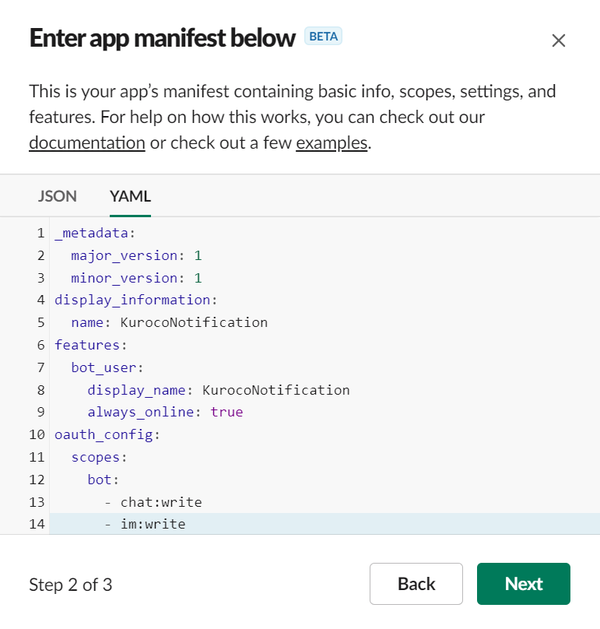The height and width of the screenshot is (629, 600).
Task: Click the display_information line
Action: pyautogui.click(x=136, y=300)
